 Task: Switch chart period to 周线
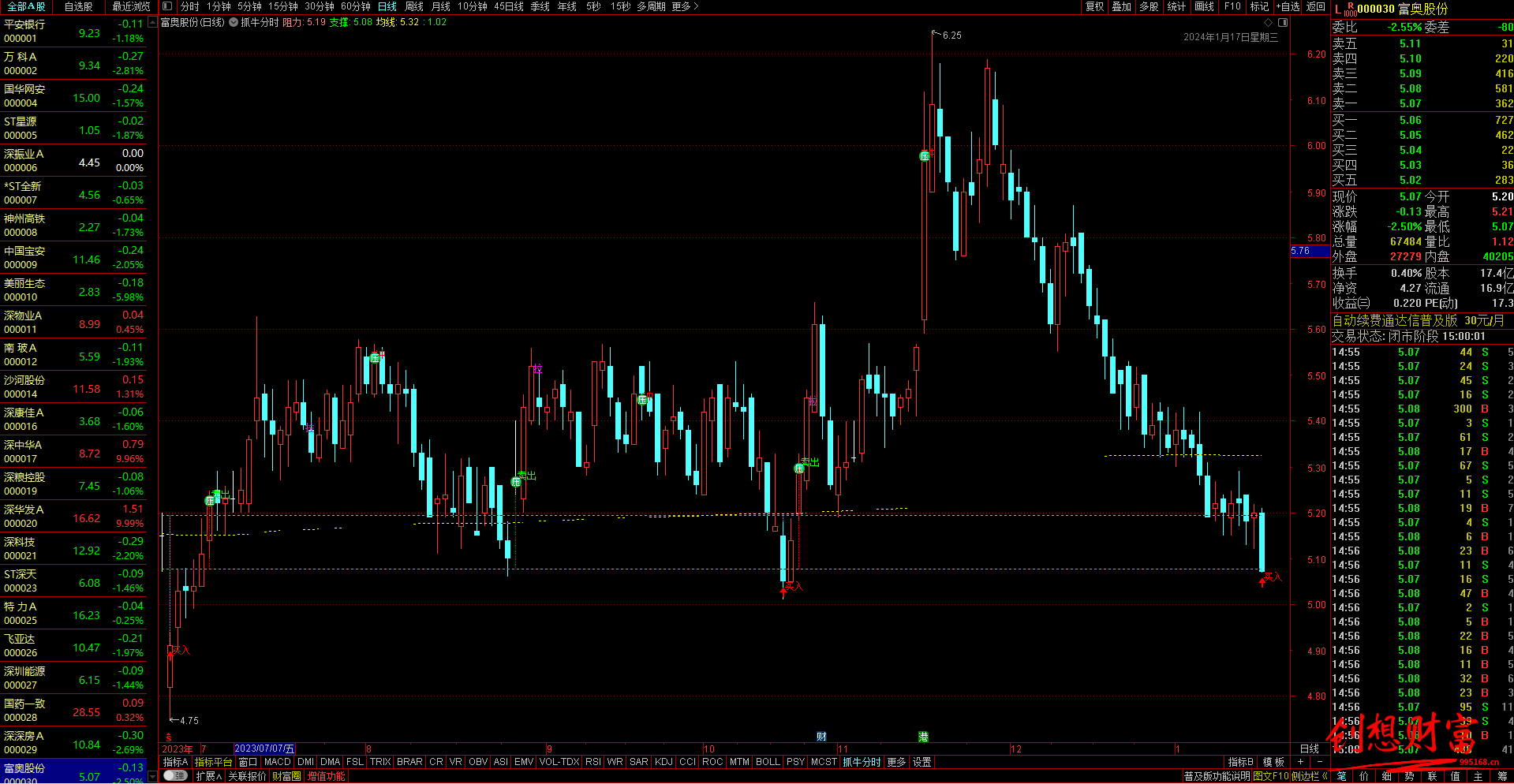414,6
